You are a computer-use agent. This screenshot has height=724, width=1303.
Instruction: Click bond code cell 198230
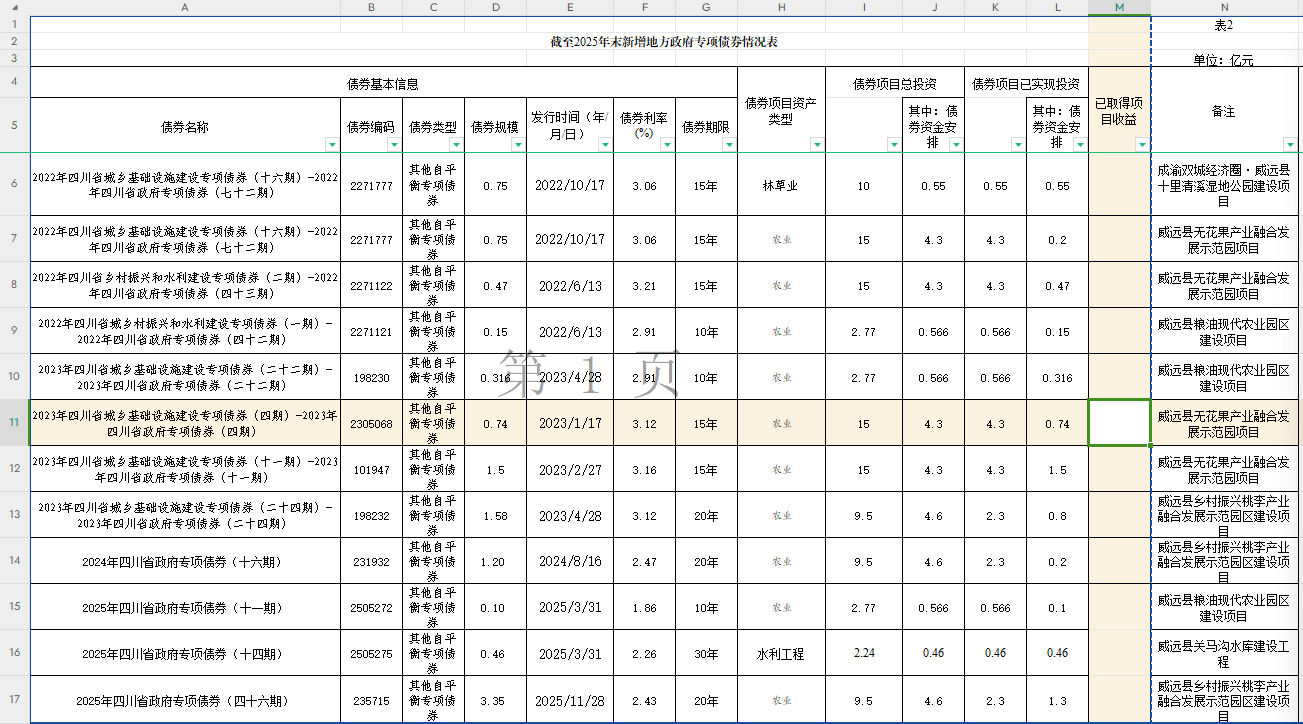click(371, 378)
